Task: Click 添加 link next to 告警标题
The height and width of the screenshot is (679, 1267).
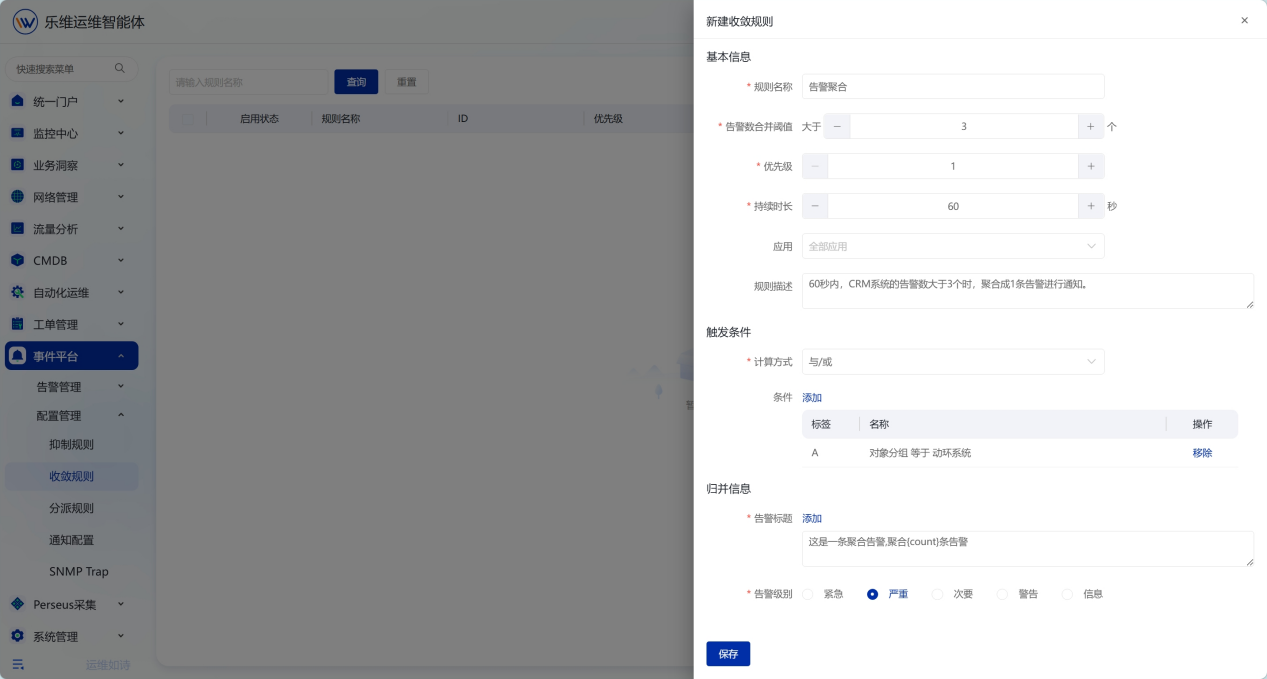Action: pos(812,518)
